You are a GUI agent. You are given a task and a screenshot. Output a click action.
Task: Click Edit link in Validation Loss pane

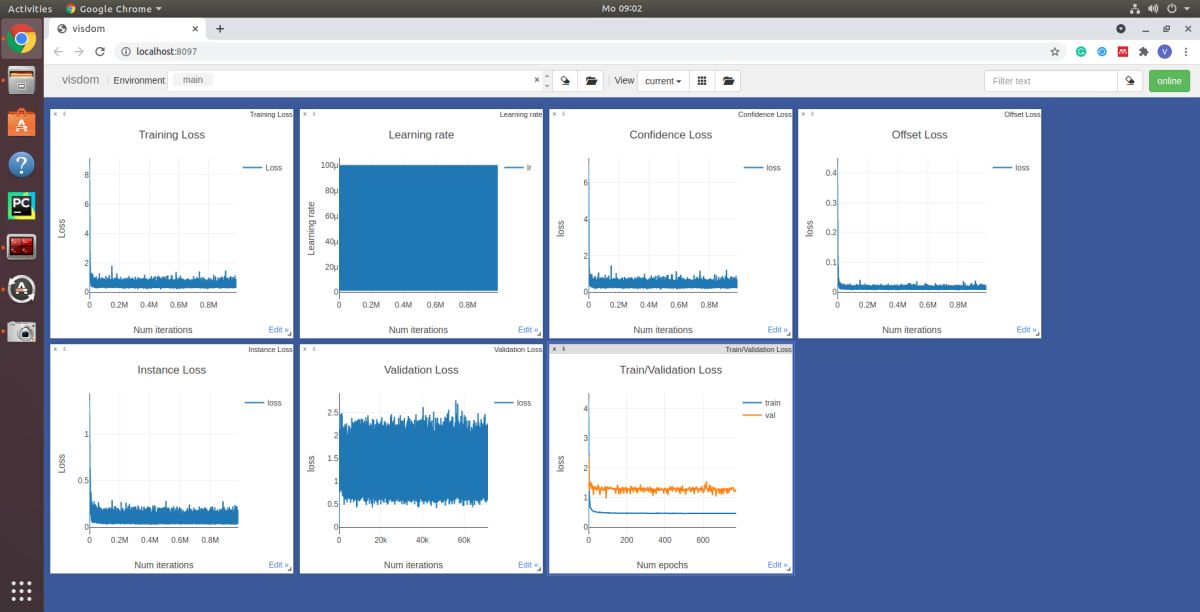point(527,565)
